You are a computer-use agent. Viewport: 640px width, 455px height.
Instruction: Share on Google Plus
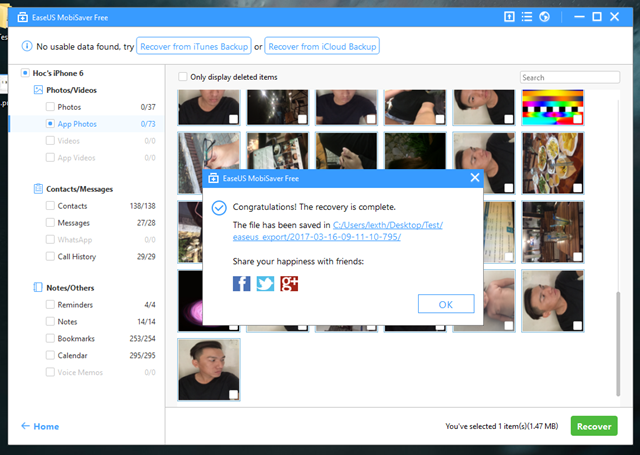(289, 284)
